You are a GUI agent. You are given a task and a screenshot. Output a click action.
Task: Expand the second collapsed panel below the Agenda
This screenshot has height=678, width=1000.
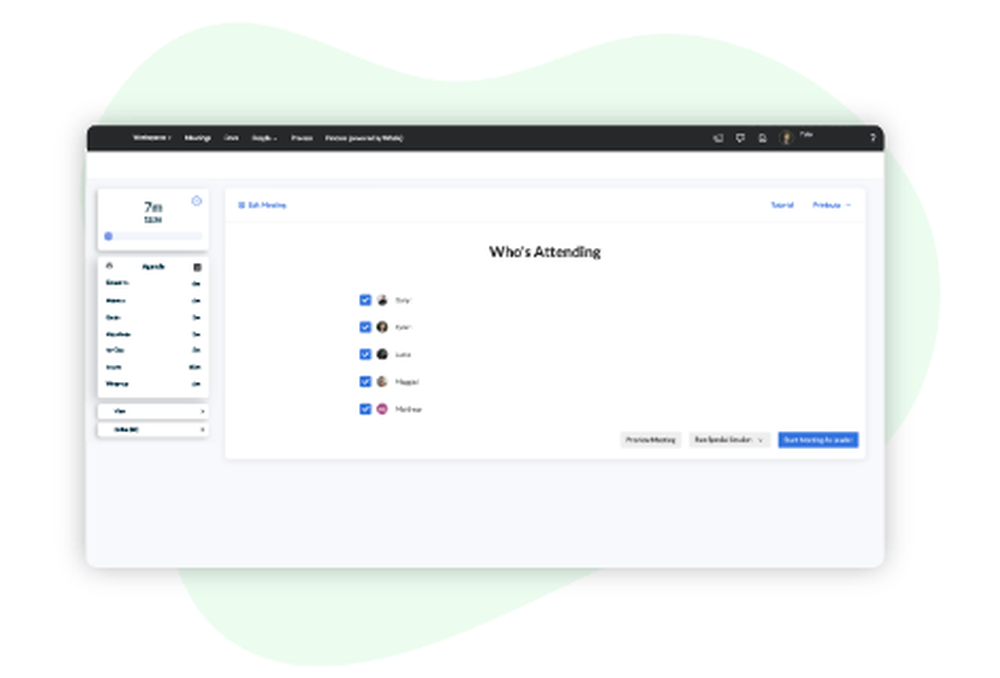pos(153,429)
